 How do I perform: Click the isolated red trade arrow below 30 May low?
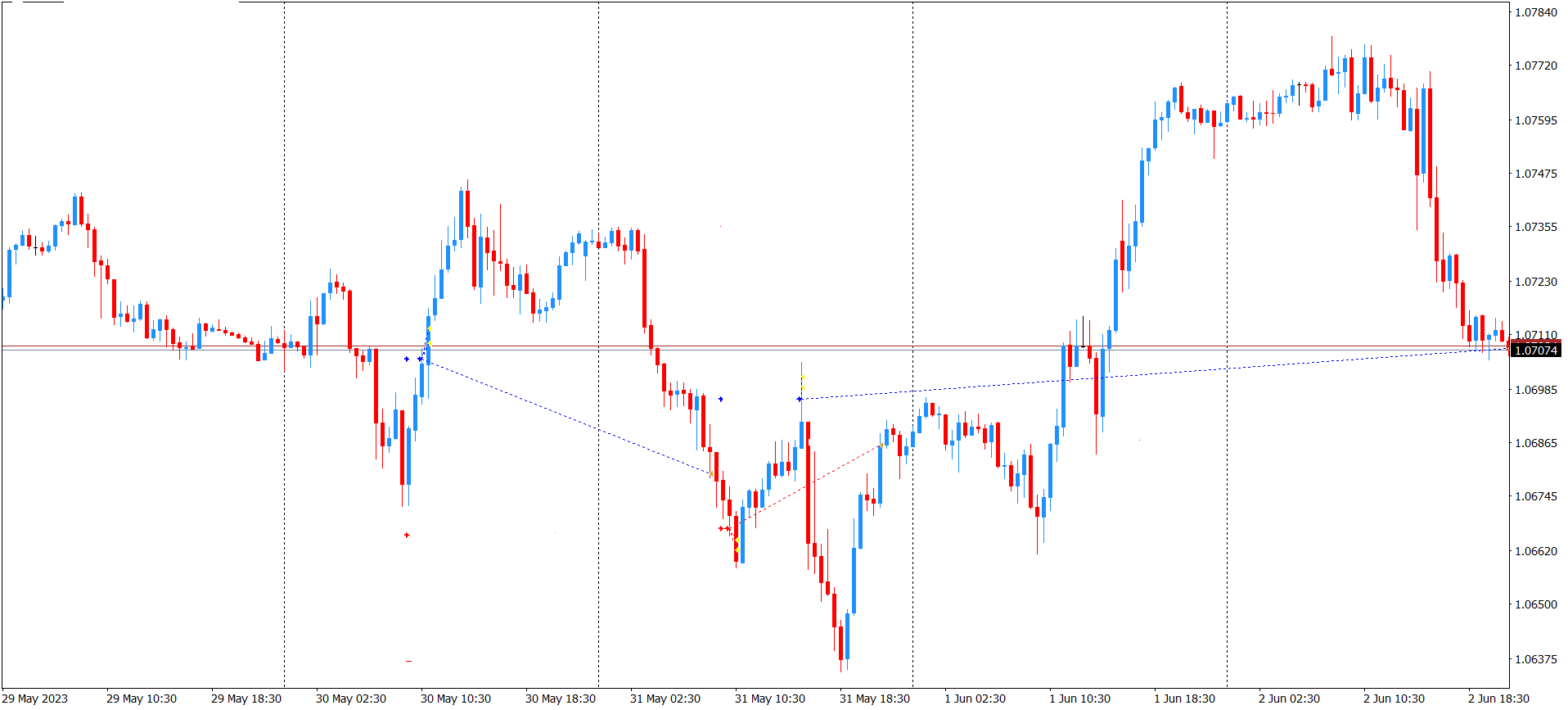coord(407,536)
